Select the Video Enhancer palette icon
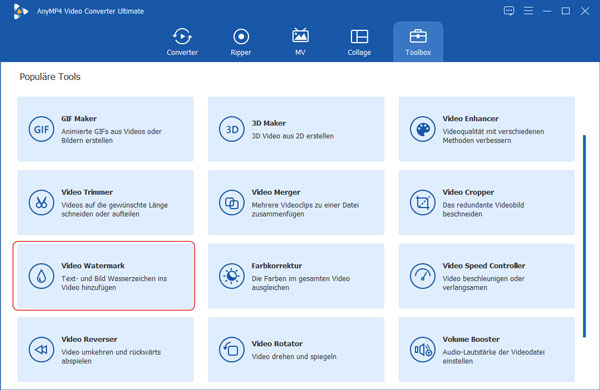The height and width of the screenshot is (390, 600). (422, 129)
